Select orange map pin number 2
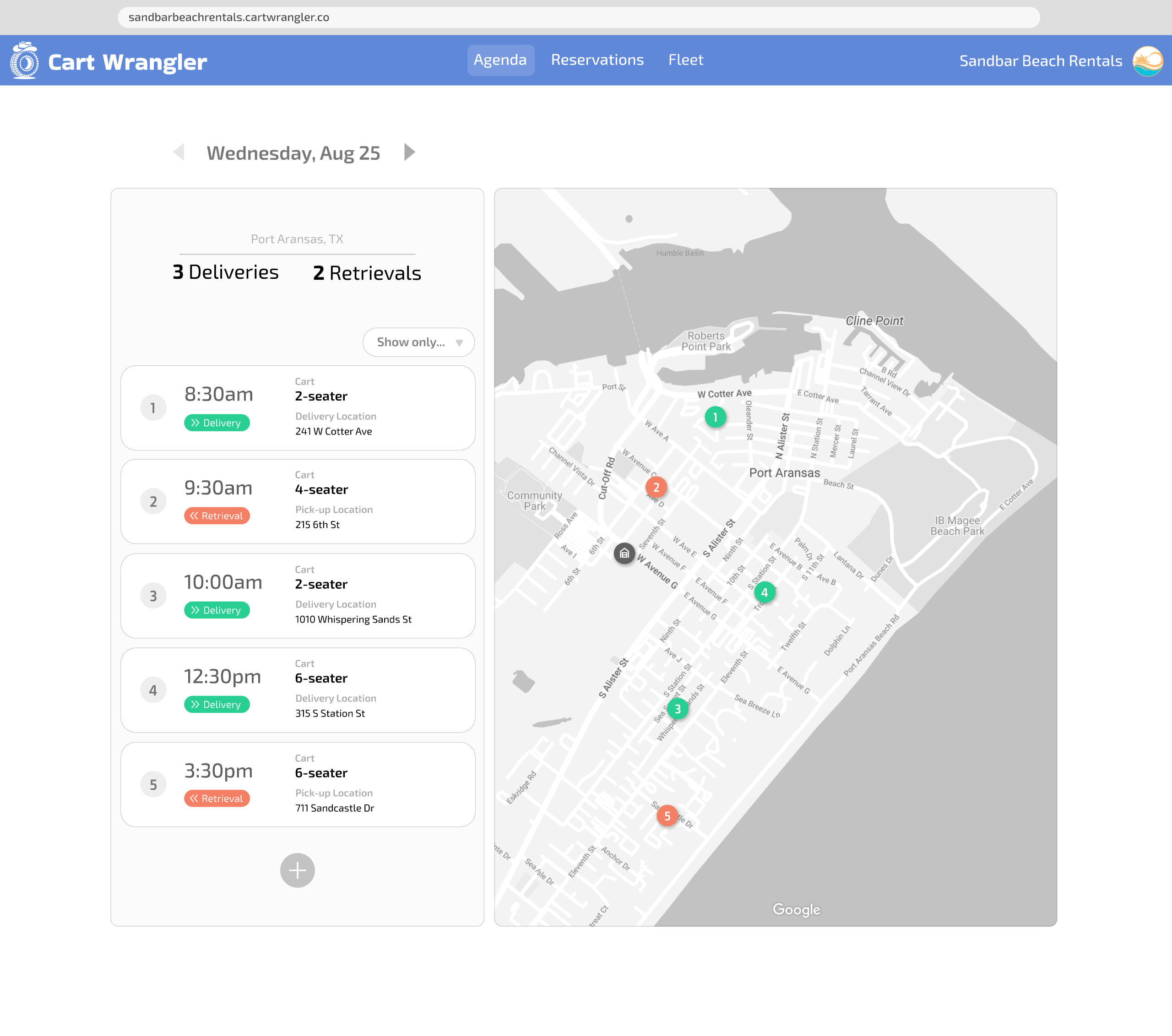 click(656, 487)
